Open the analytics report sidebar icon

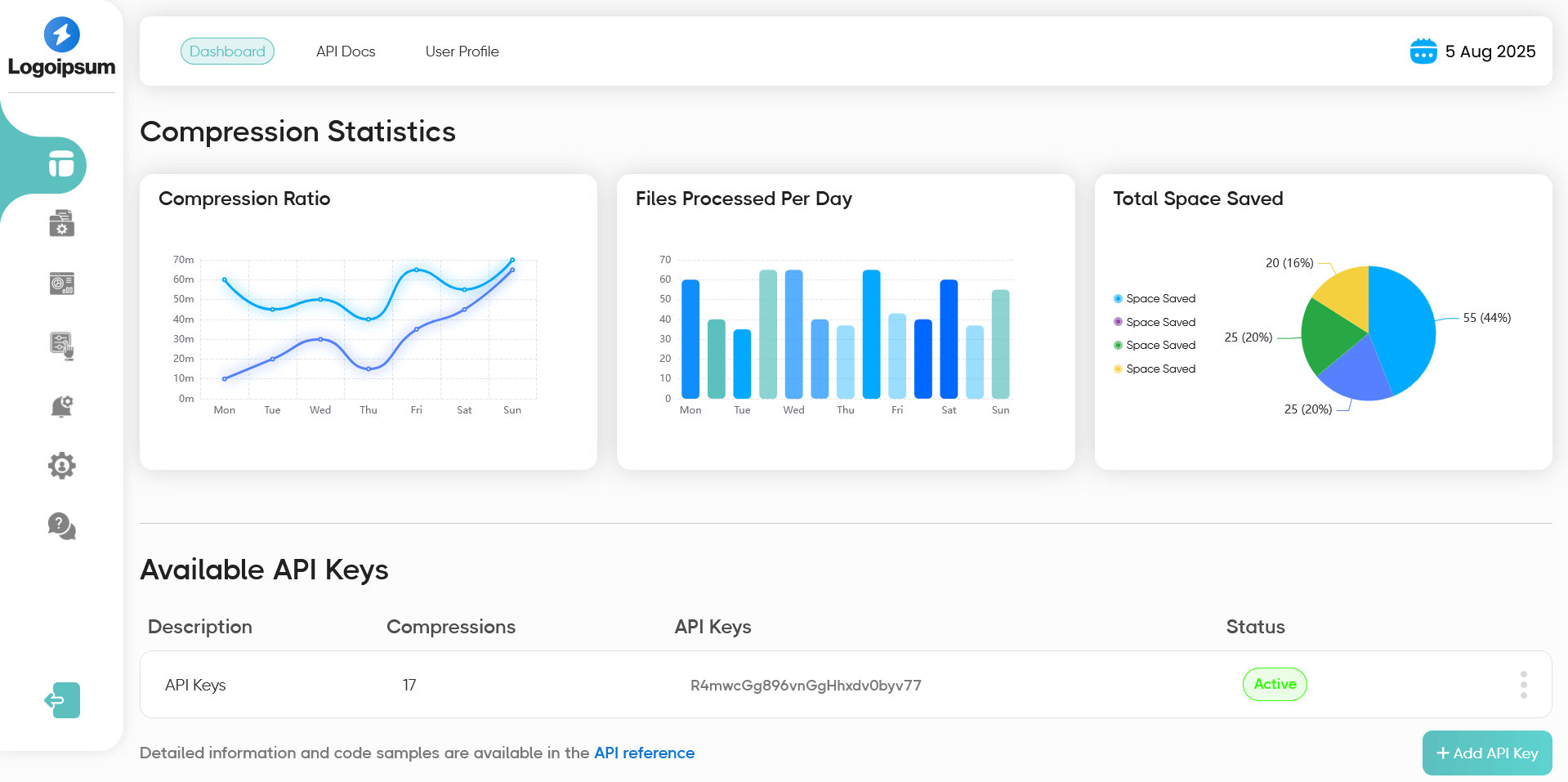click(61, 284)
